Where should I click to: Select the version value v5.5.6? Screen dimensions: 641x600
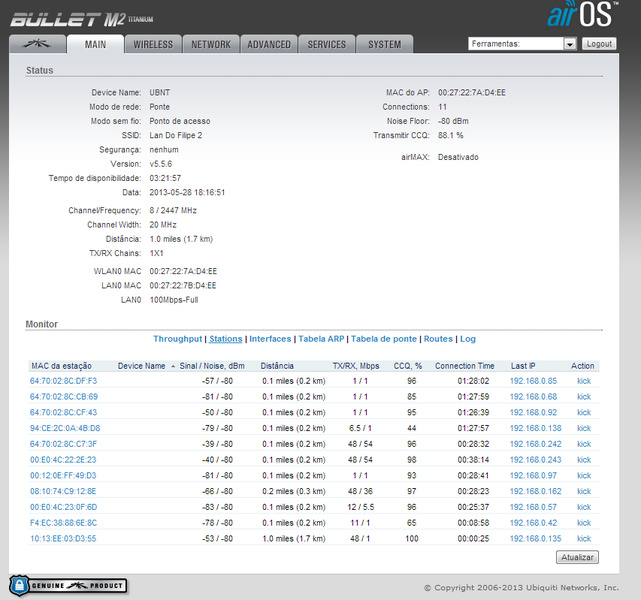point(161,164)
